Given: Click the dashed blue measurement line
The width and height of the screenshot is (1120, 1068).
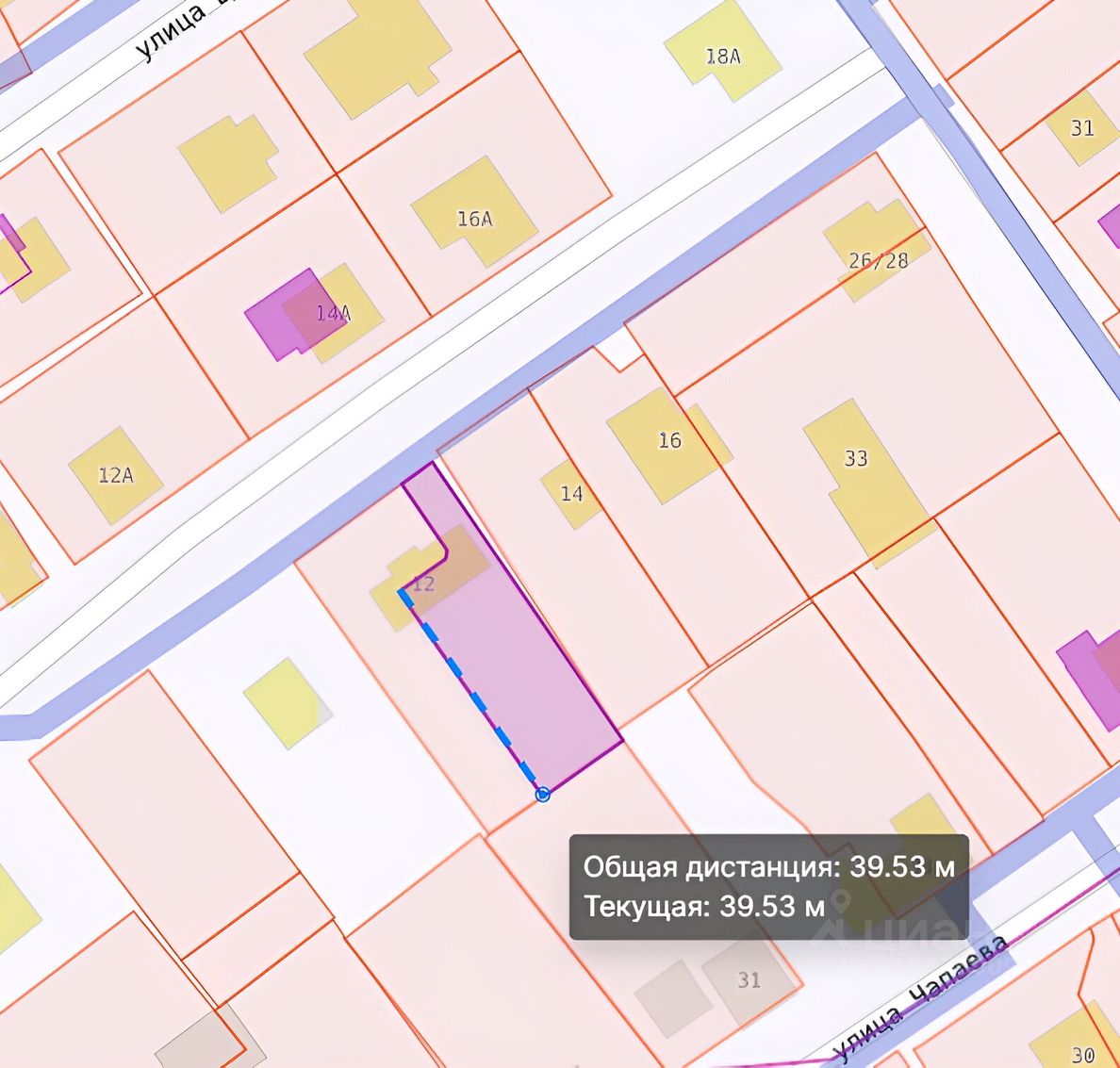Looking at the screenshot, I should (471, 692).
